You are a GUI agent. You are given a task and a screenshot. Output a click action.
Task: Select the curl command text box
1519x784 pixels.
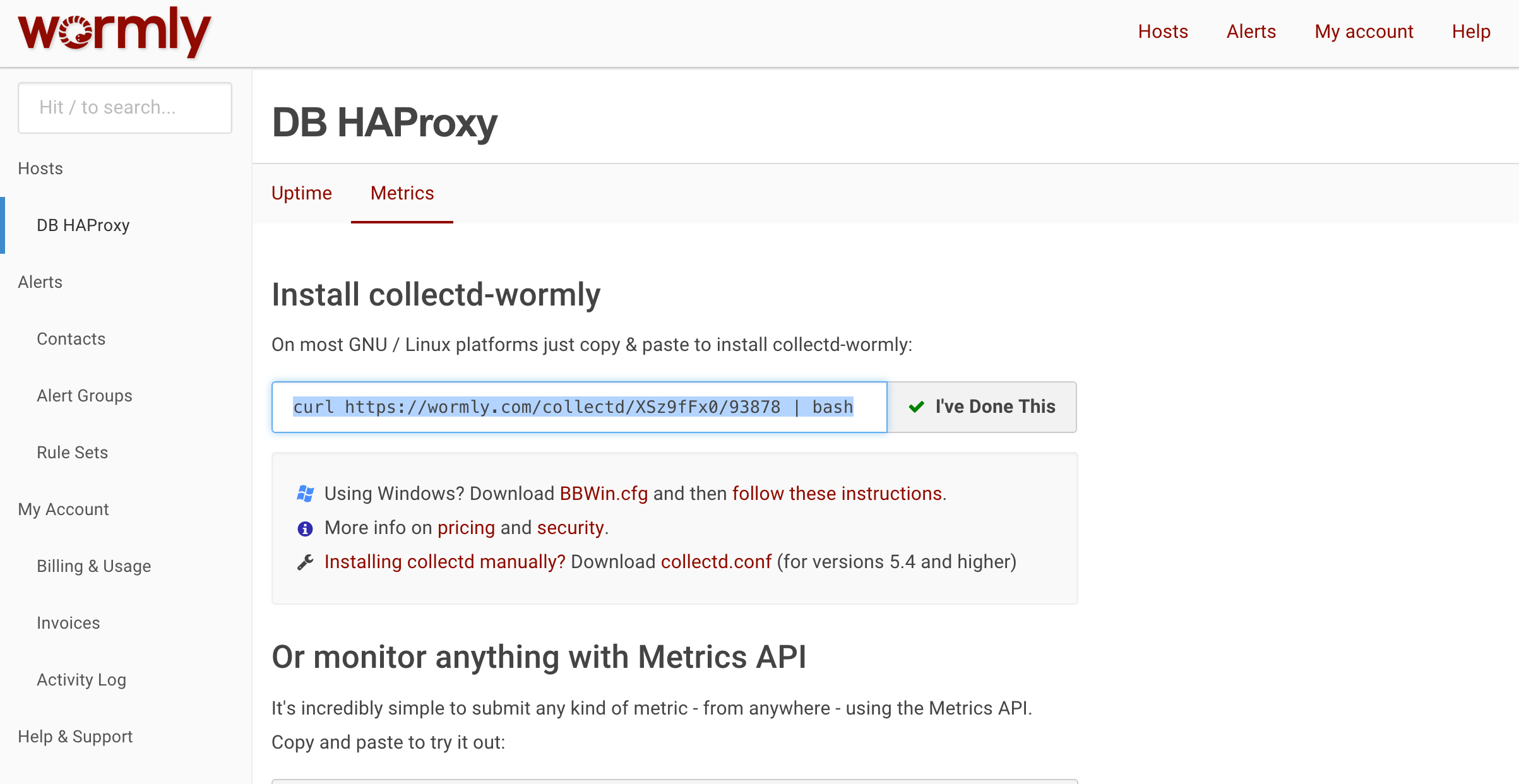tap(573, 407)
